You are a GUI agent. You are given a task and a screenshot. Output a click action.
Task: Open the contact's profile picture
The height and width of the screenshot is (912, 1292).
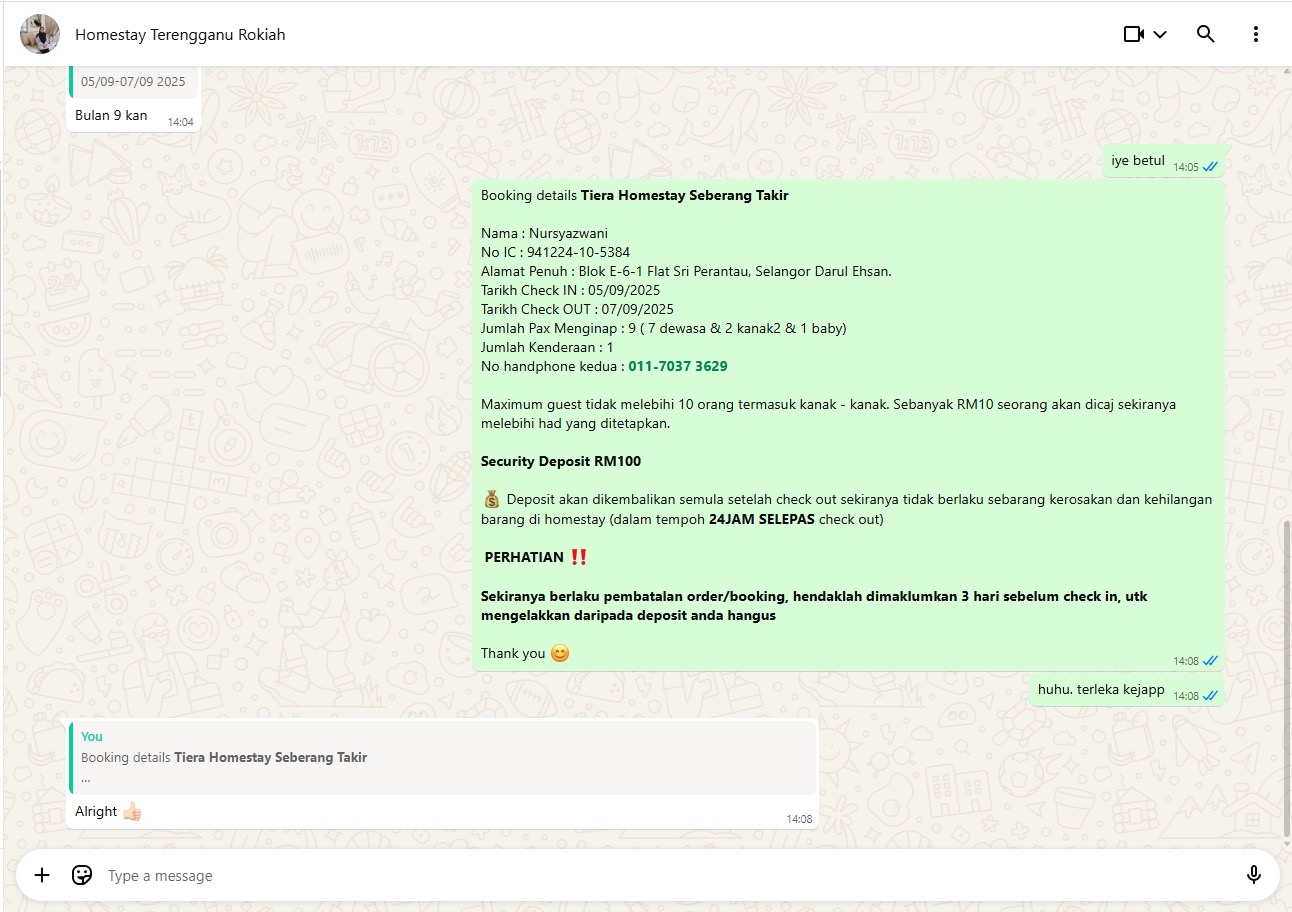[x=40, y=34]
